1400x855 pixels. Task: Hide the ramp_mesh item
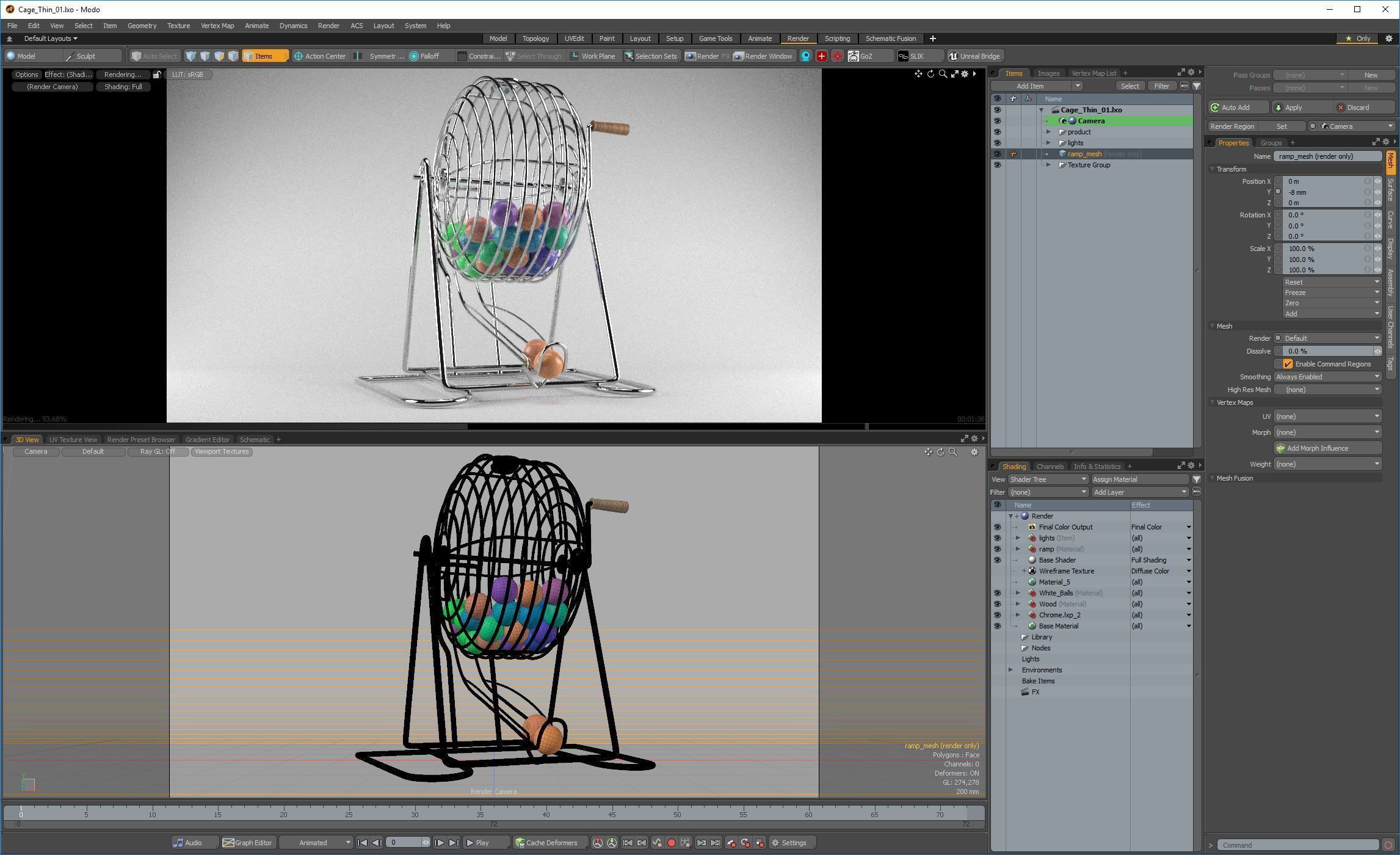(x=997, y=154)
